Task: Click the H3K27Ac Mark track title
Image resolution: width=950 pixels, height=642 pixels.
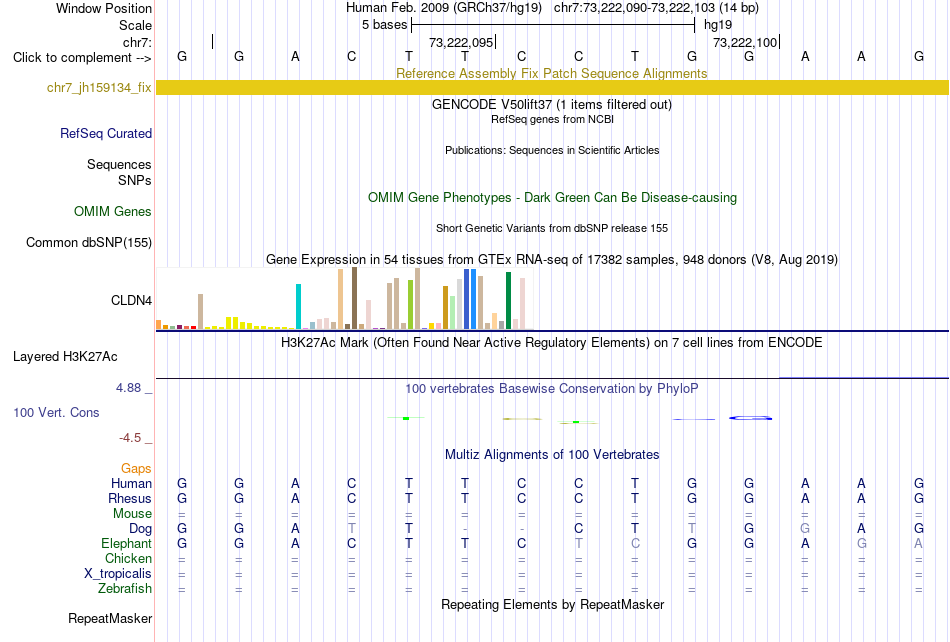Action: coord(551,343)
